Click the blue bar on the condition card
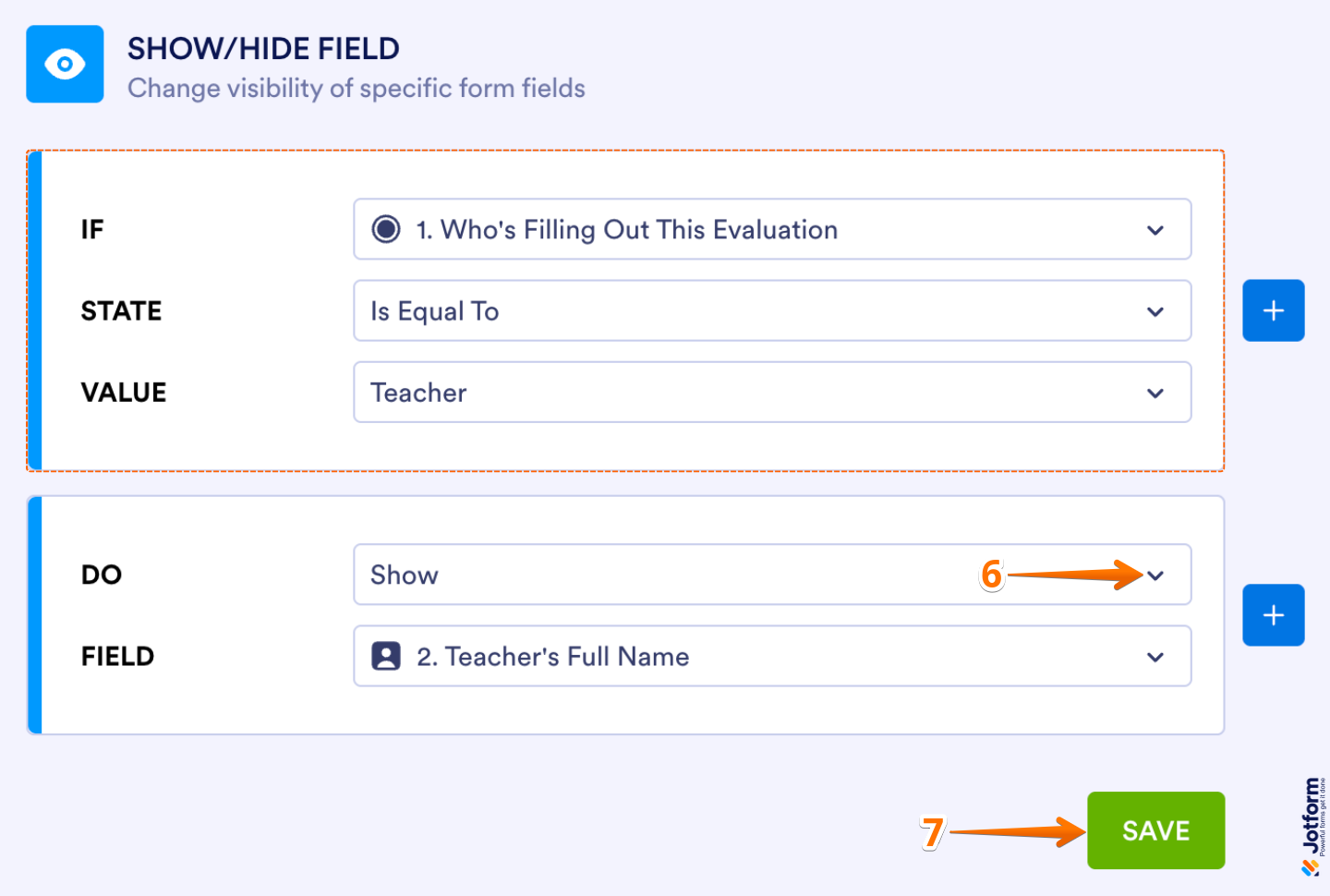The width and height of the screenshot is (1330, 896). tap(34, 309)
